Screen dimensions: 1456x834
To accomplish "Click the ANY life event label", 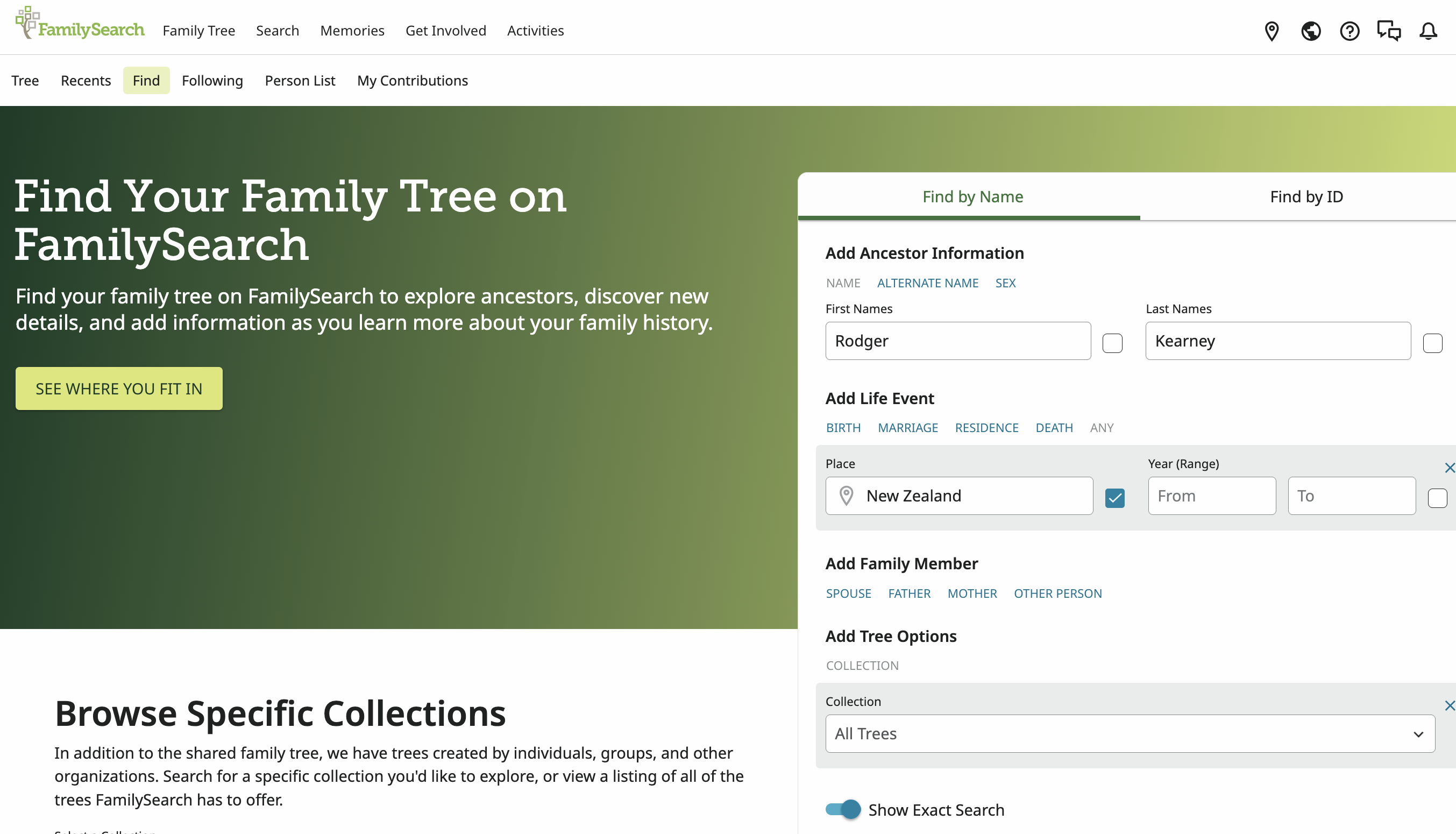I will 1102,428.
